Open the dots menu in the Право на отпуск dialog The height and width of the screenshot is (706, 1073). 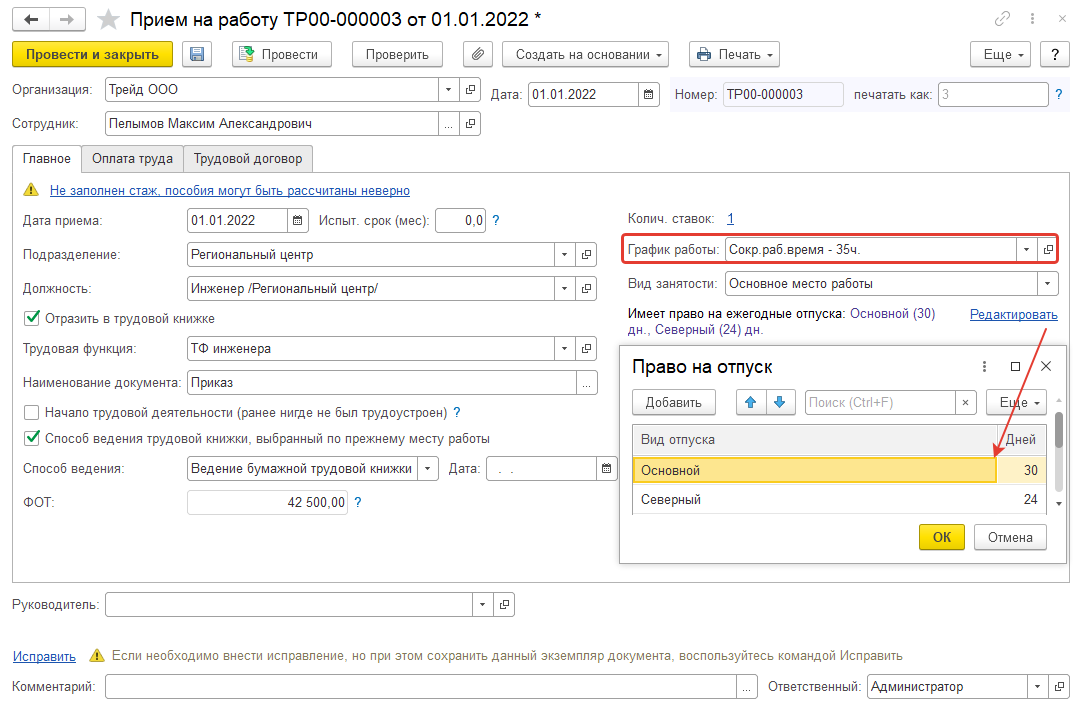pyautogui.click(x=984, y=367)
